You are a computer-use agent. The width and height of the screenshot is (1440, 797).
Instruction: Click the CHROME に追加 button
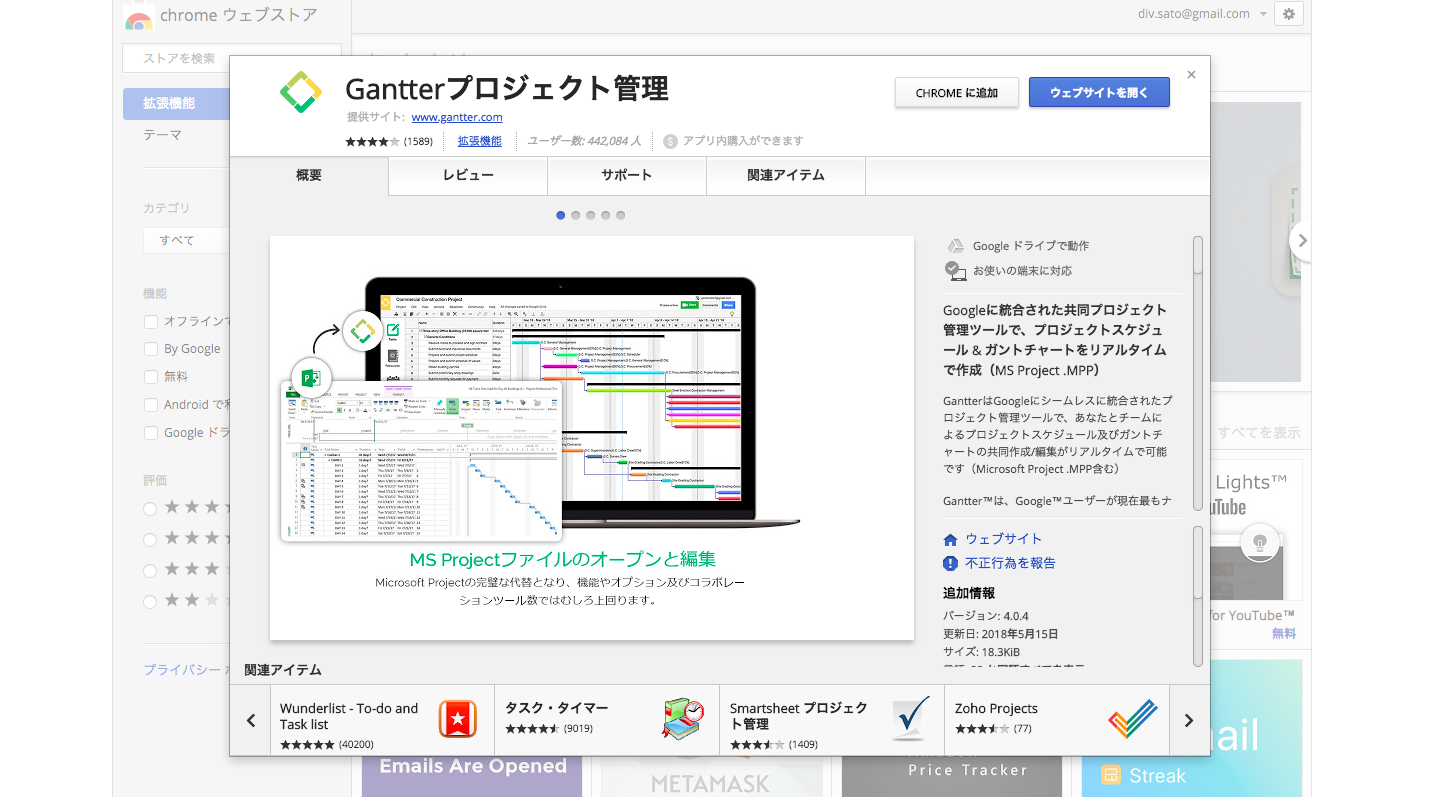click(957, 93)
